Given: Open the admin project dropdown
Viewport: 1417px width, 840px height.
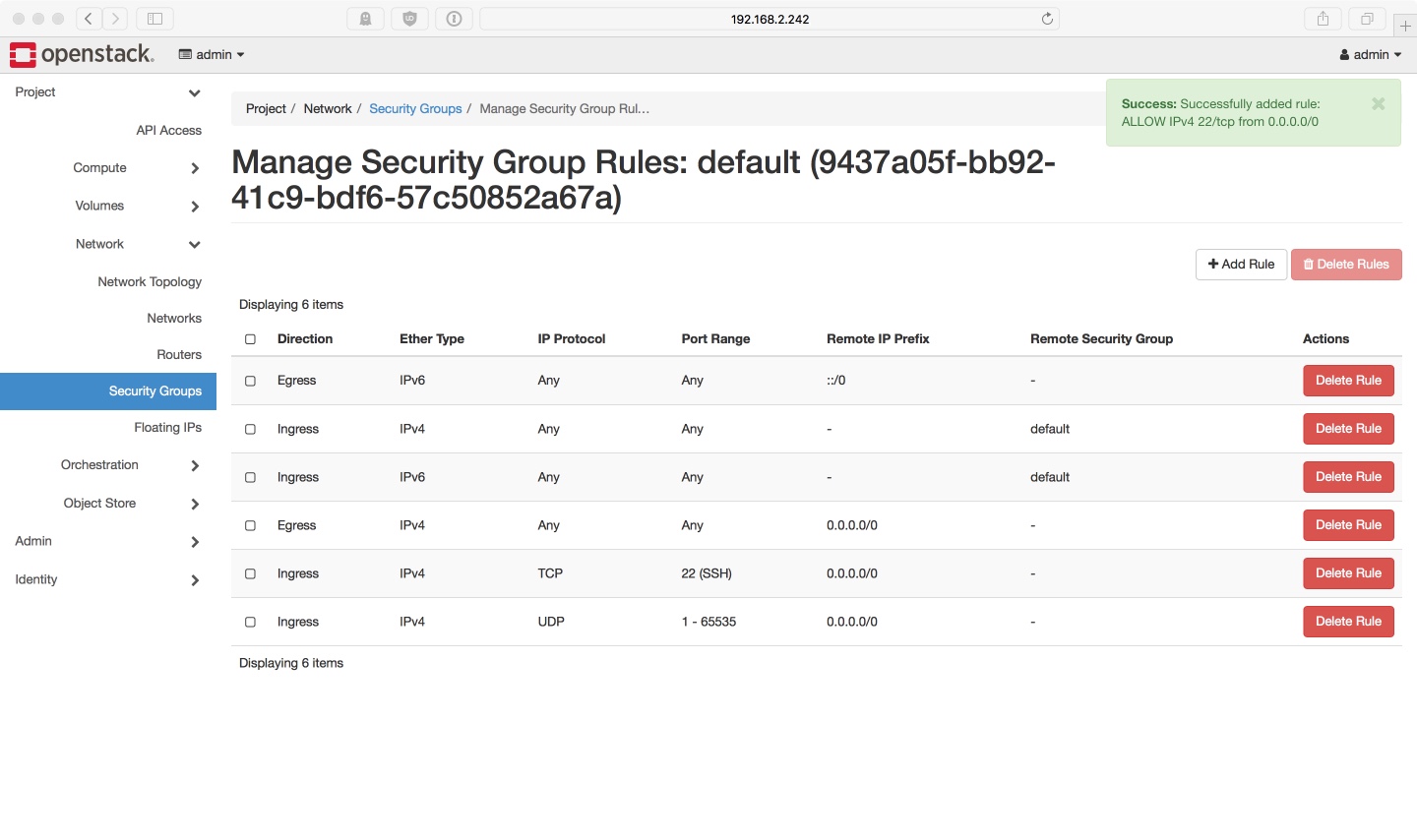Looking at the screenshot, I should (x=212, y=55).
